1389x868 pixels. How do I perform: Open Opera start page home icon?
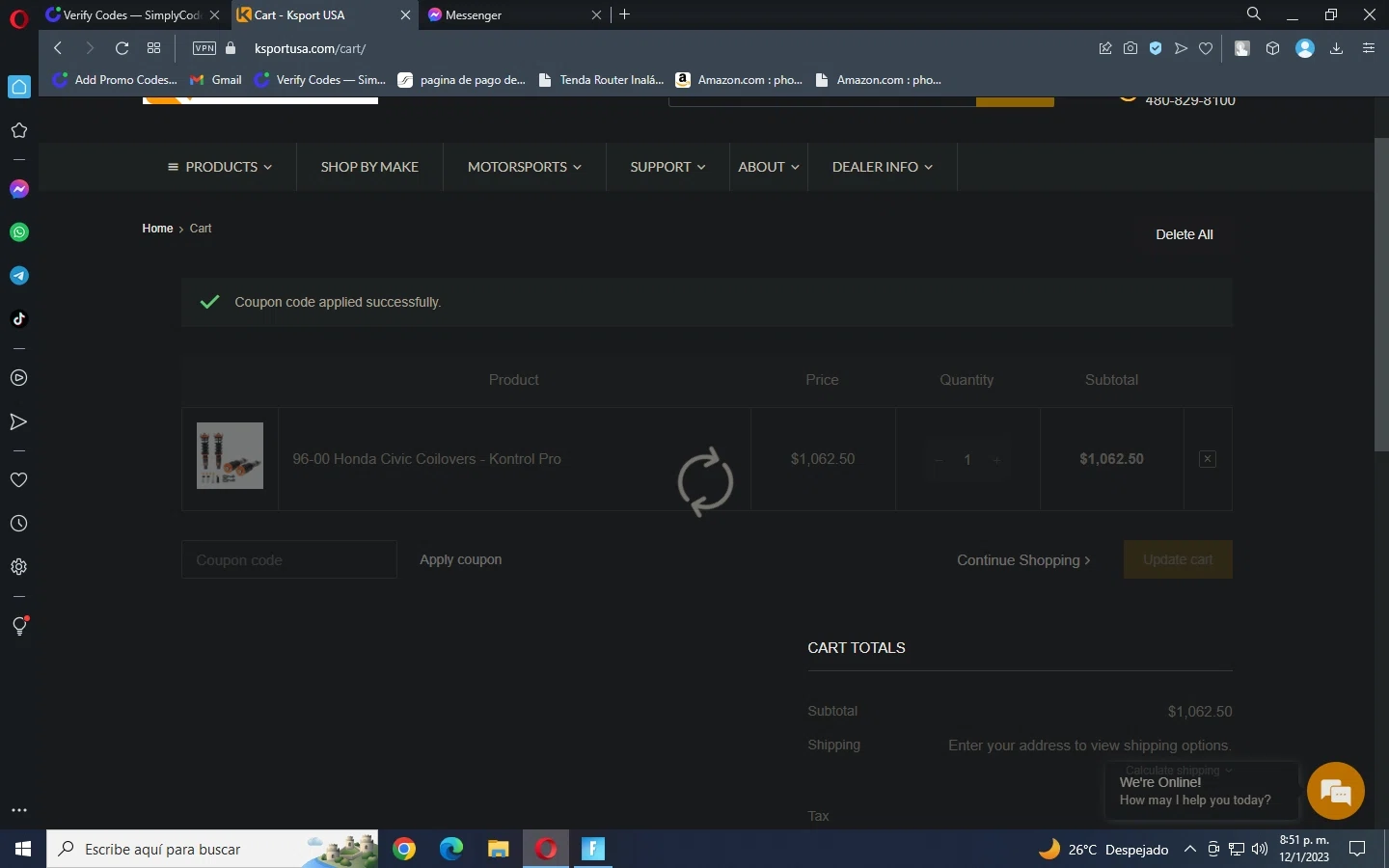point(19,87)
